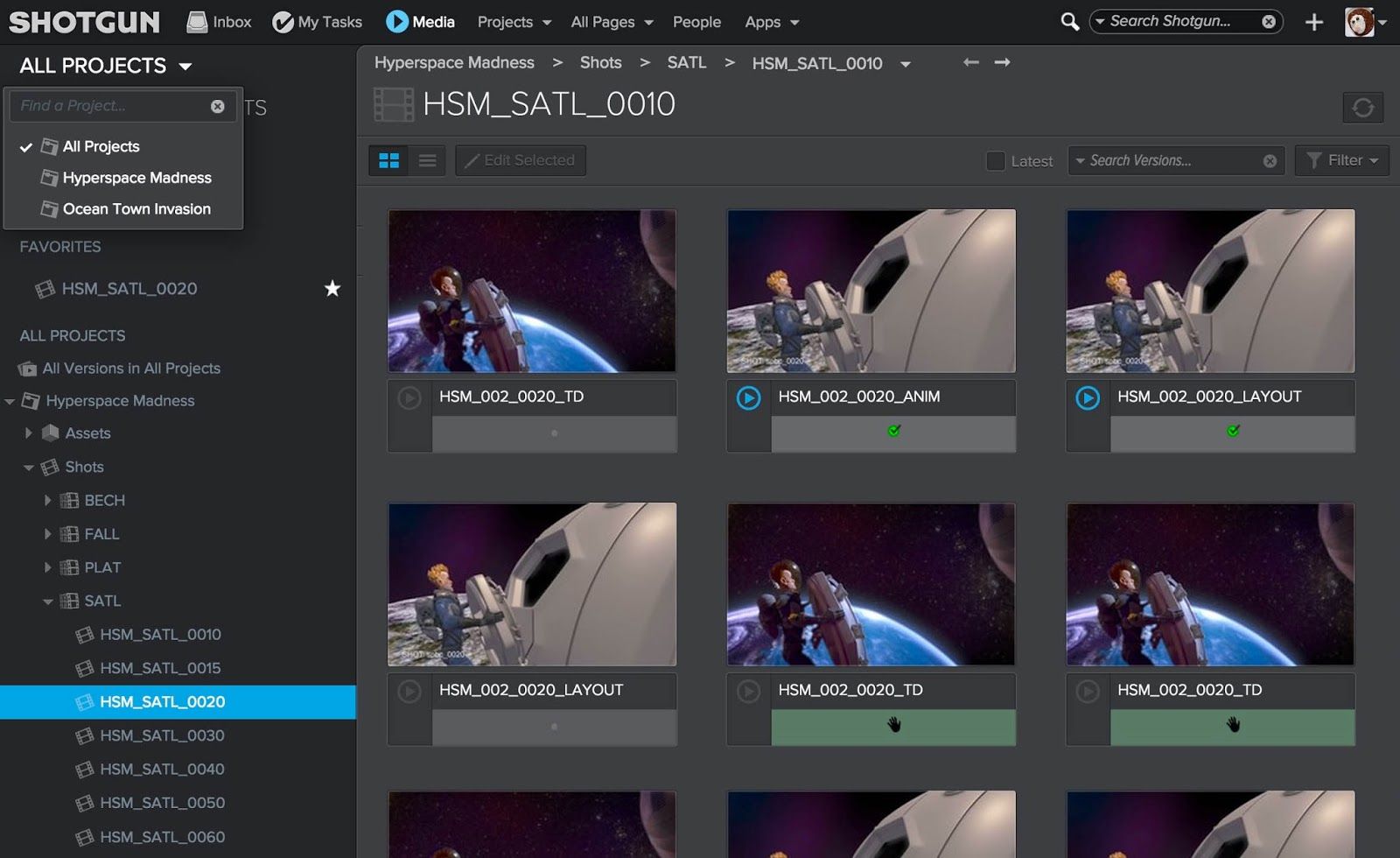
Task: Clear the Find a Project field
Action: 217,106
